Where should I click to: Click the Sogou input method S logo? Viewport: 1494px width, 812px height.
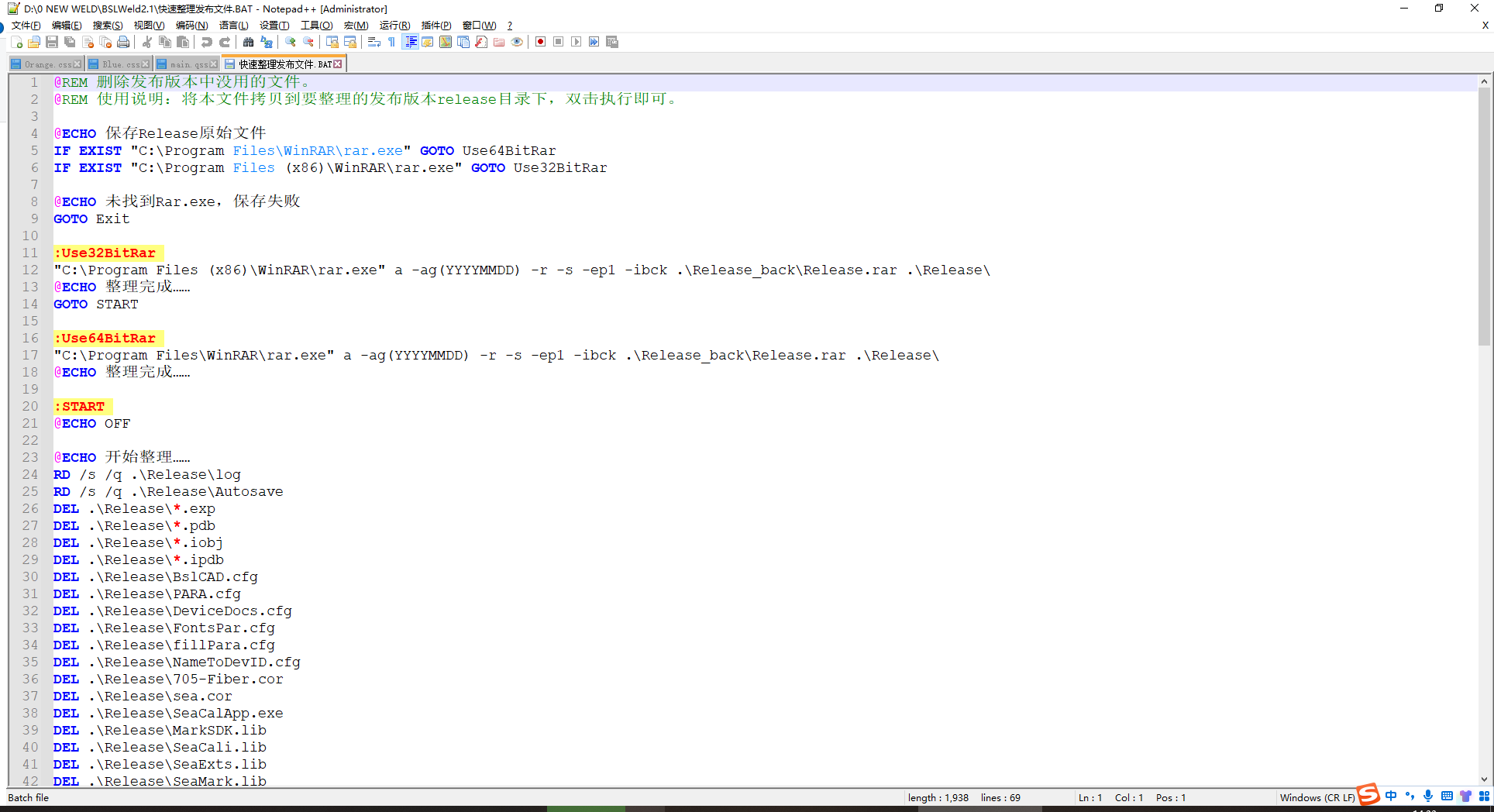tap(1368, 794)
